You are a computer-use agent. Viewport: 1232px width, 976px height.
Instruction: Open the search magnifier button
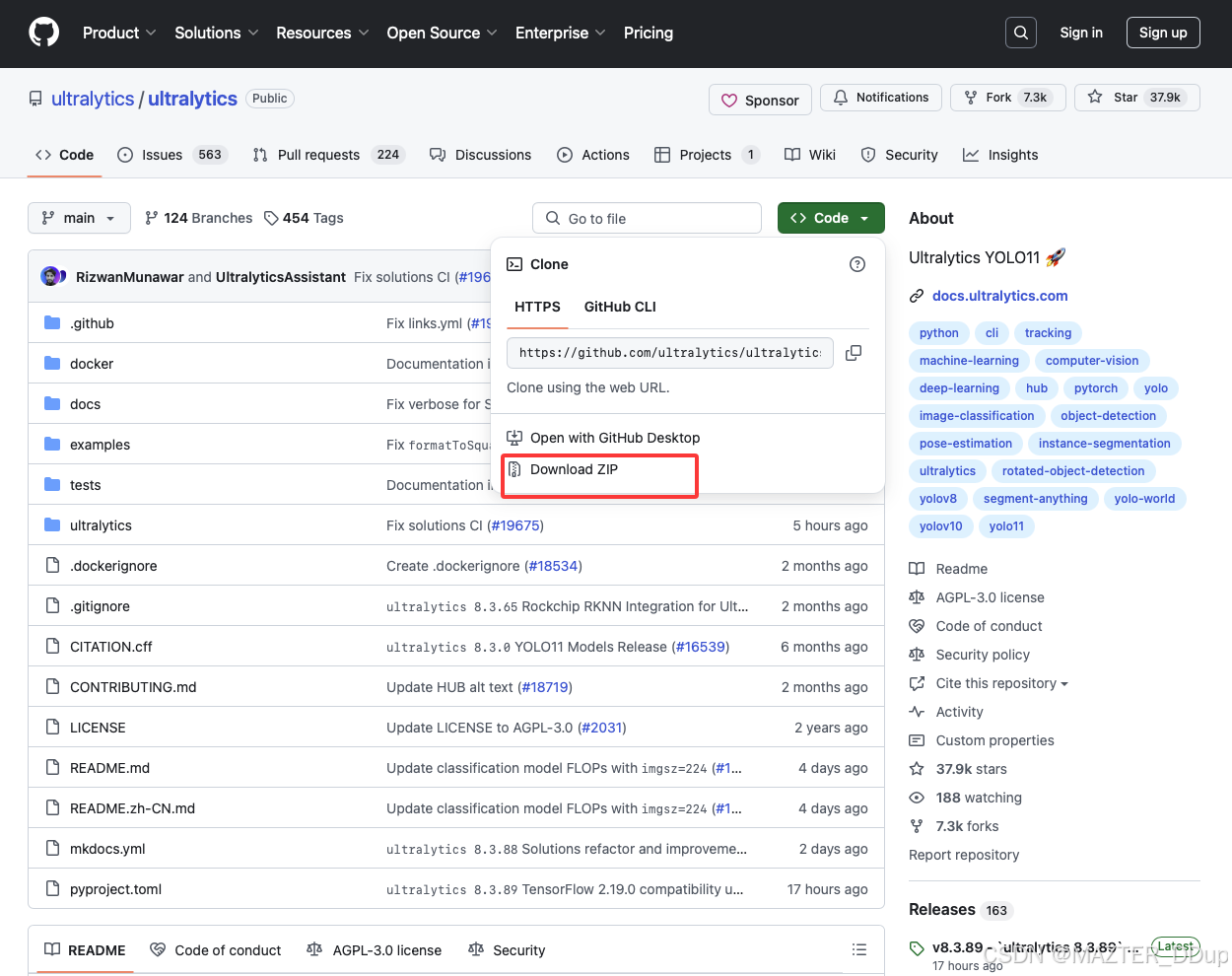[x=1021, y=33]
